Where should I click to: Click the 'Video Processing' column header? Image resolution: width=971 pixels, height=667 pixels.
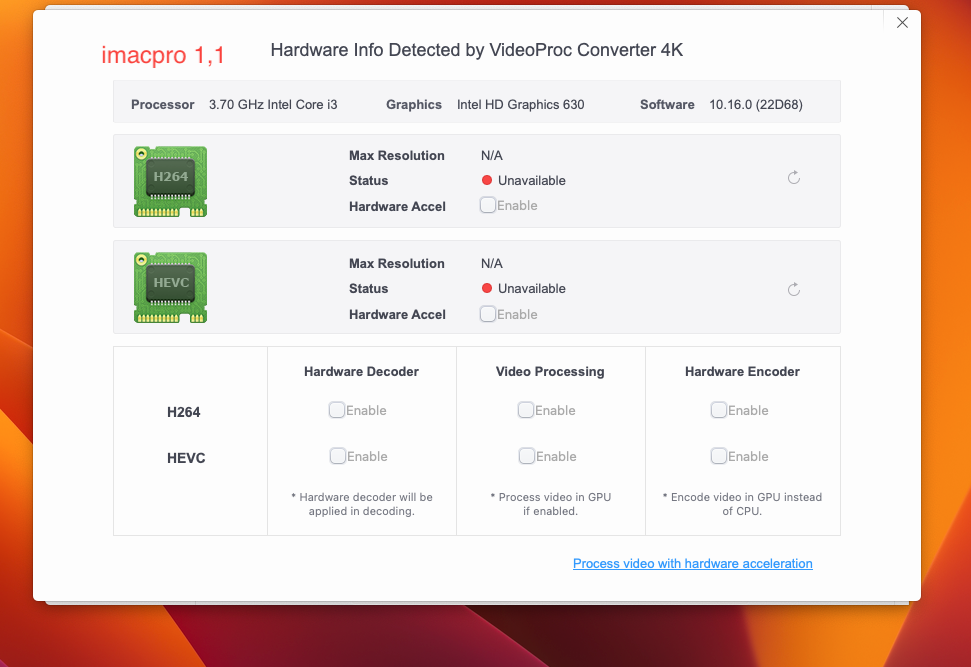point(550,372)
